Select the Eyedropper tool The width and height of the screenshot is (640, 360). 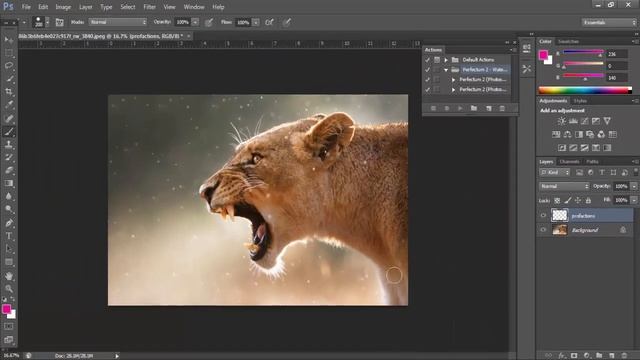click(x=9, y=105)
